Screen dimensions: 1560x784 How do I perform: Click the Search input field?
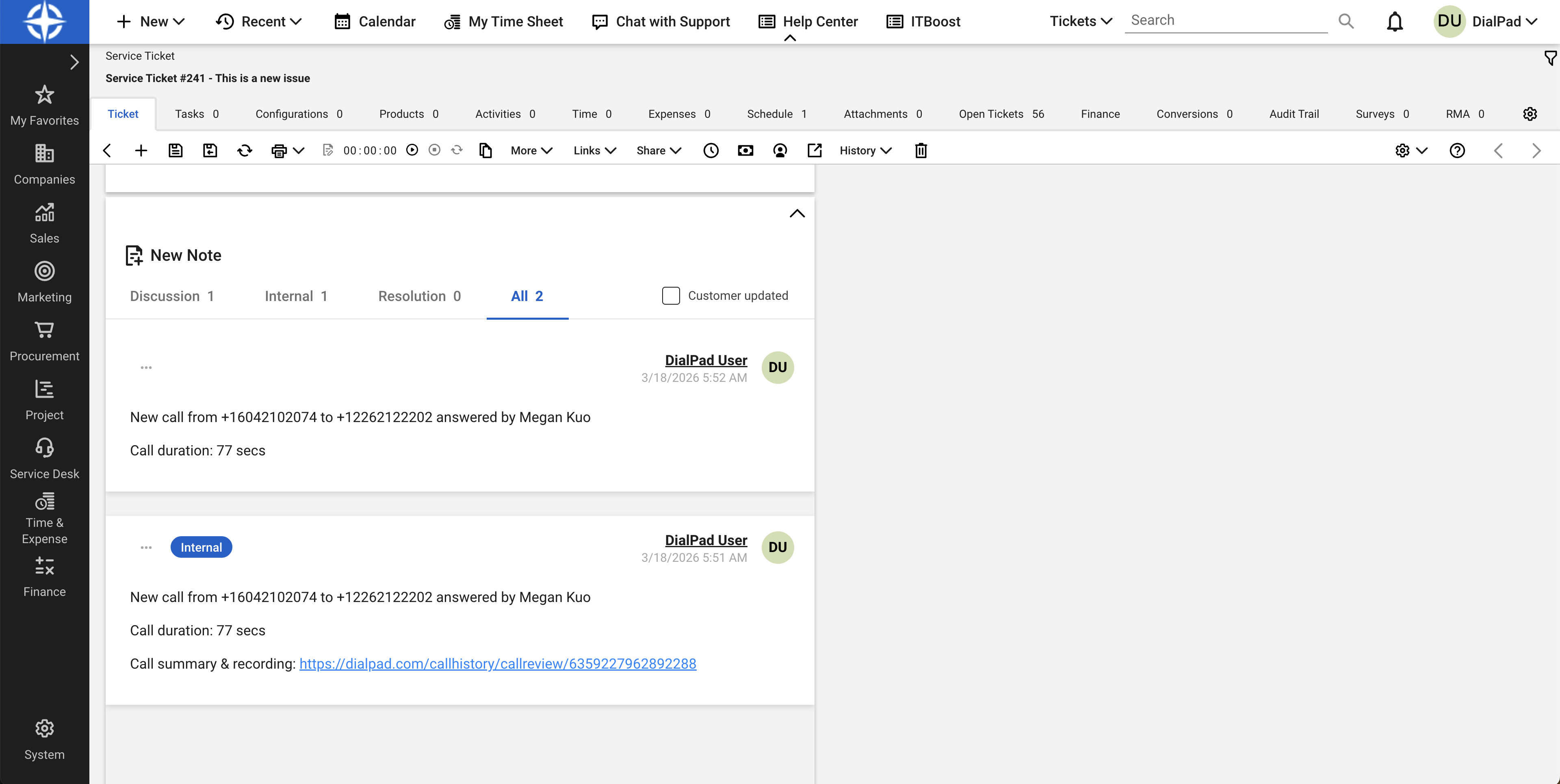(1226, 21)
